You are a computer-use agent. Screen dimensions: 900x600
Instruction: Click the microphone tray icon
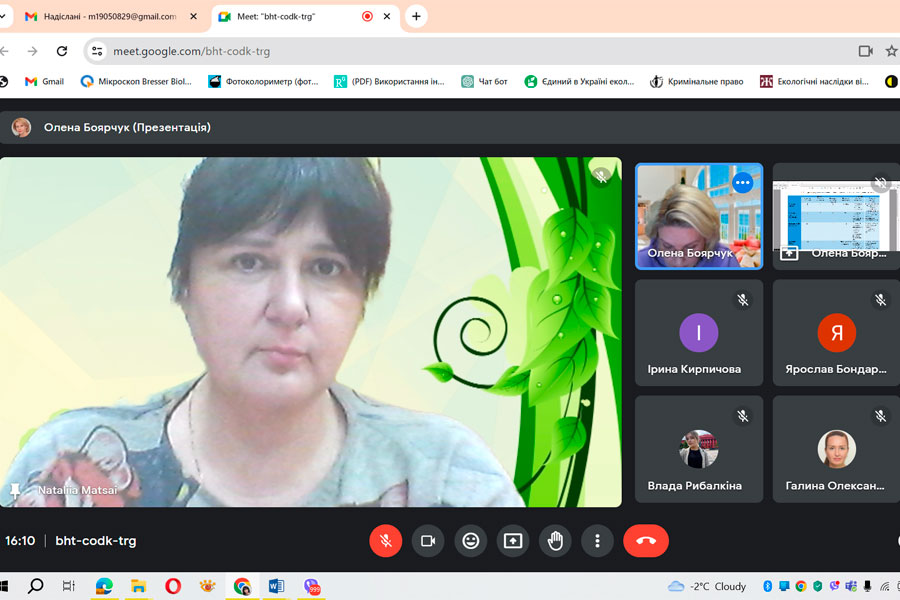point(867,586)
